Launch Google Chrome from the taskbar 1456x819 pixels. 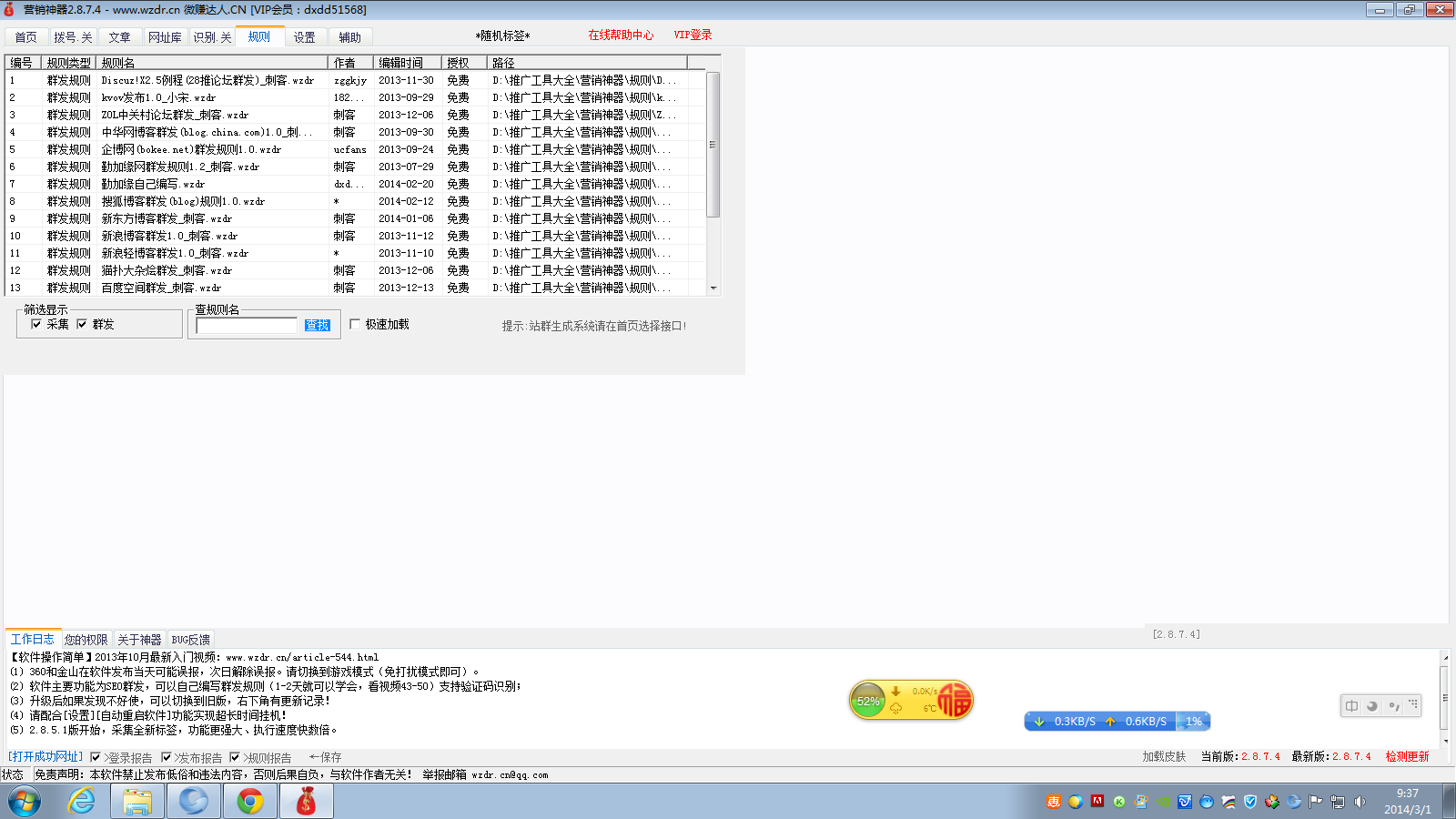click(x=250, y=802)
